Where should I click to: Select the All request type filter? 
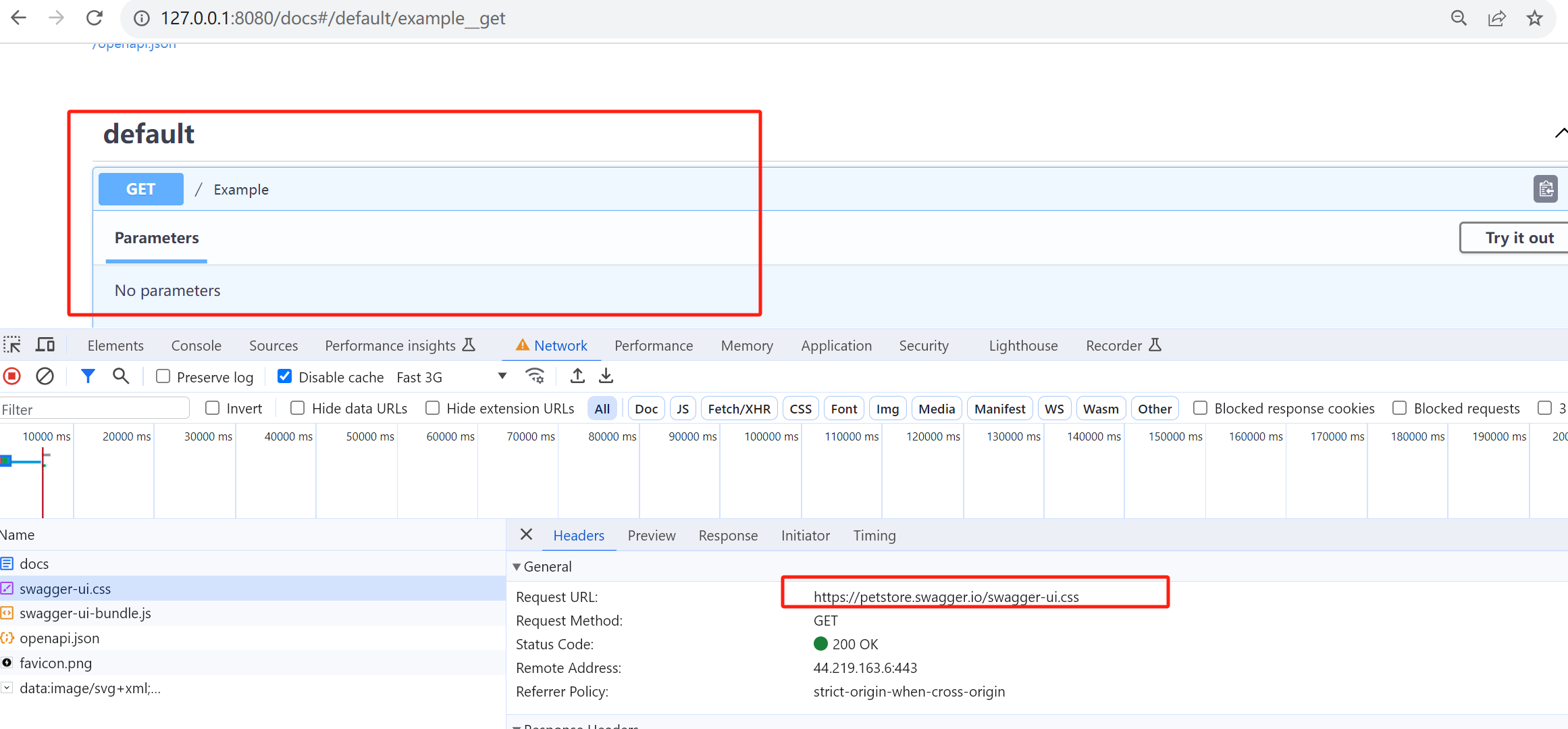point(602,408)
